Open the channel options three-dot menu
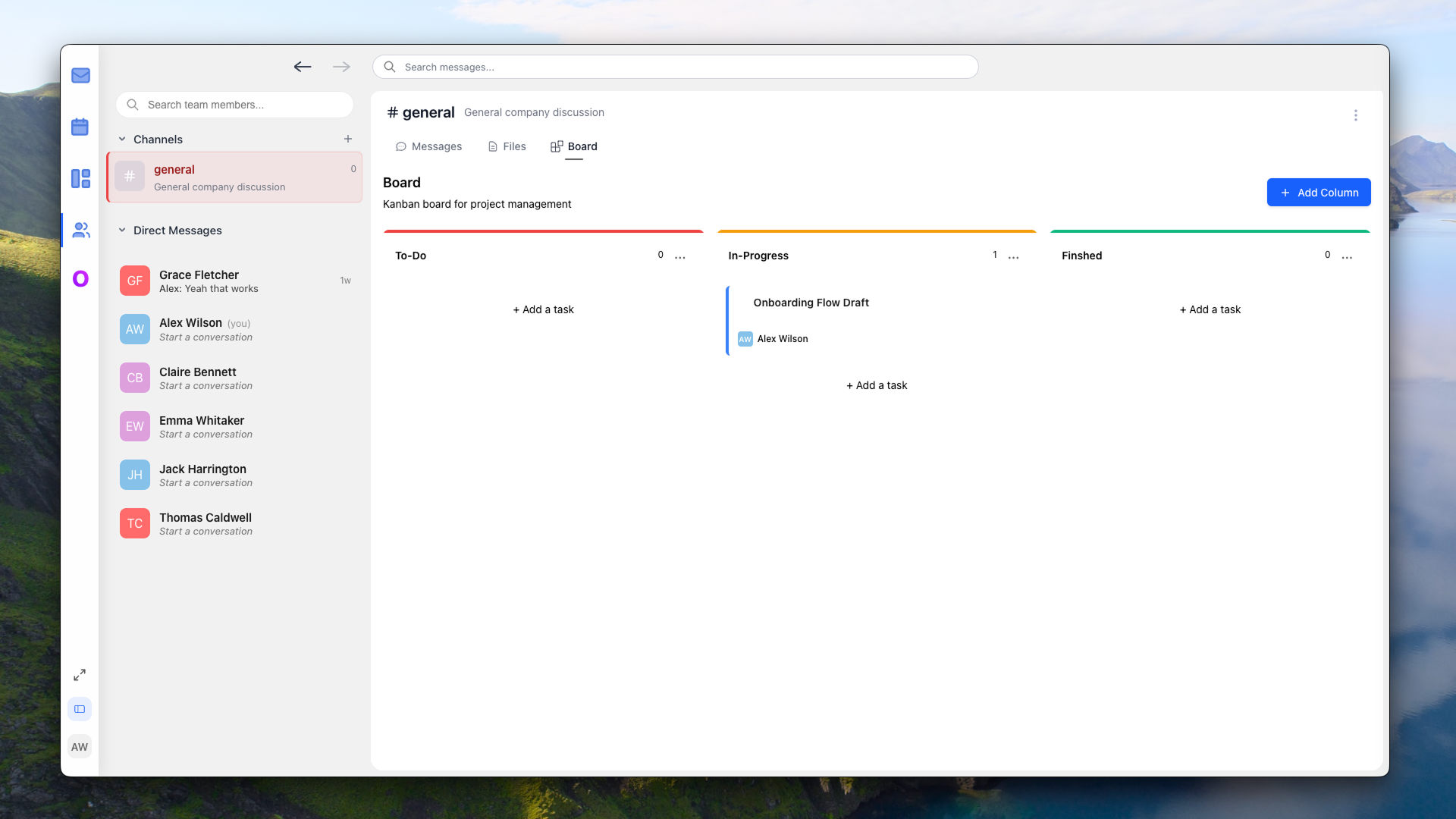 point(1356,115)
